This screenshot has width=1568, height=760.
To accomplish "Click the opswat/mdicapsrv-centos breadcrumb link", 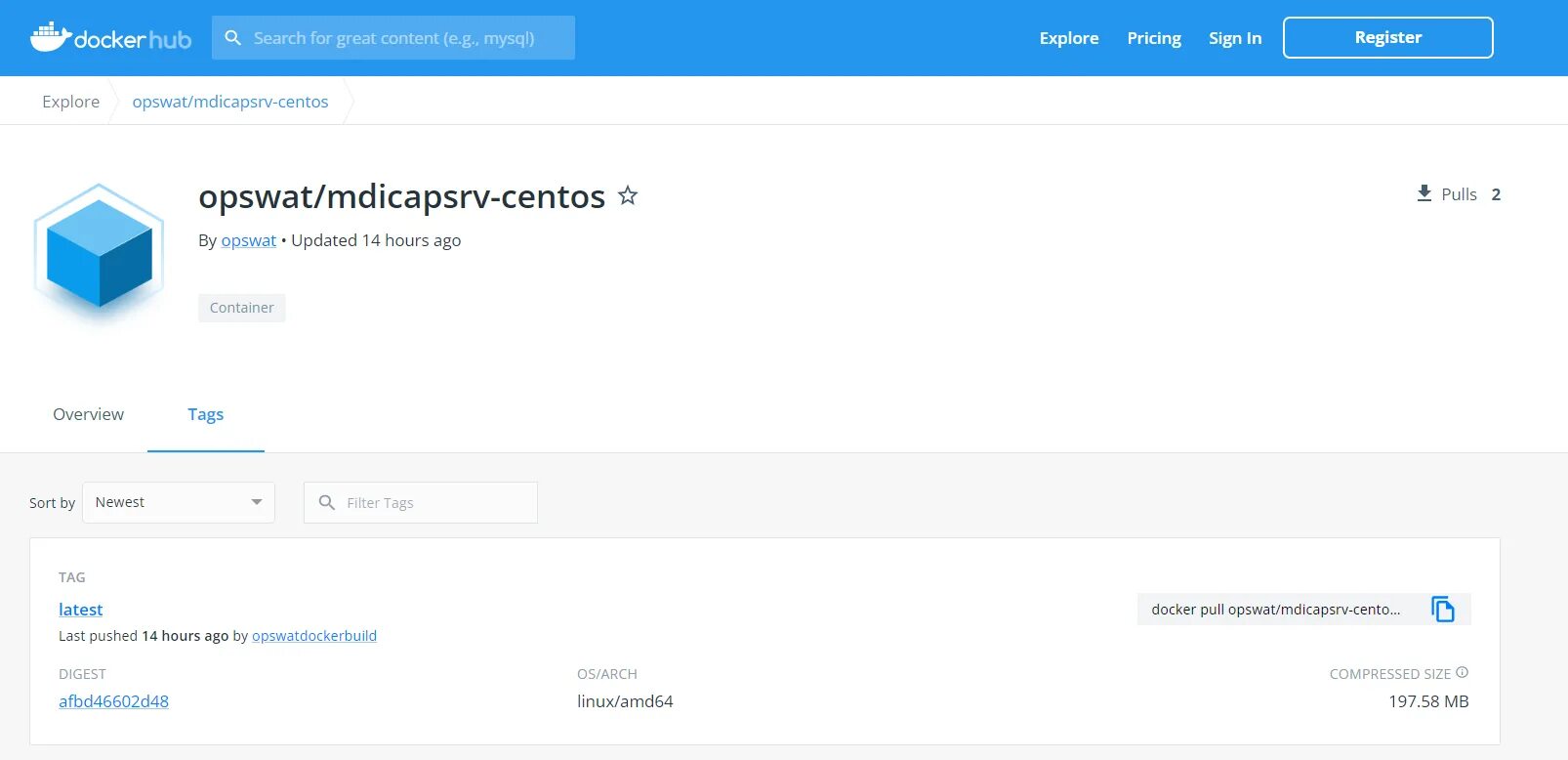I will click(230, 102).
